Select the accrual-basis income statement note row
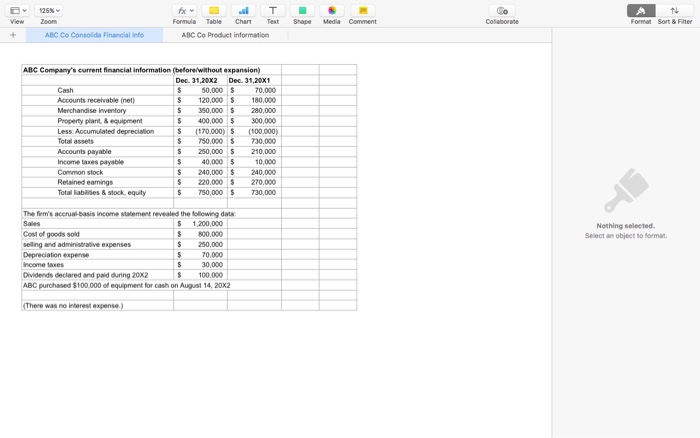This screenshot has height=438, width=700. [151, 213]
